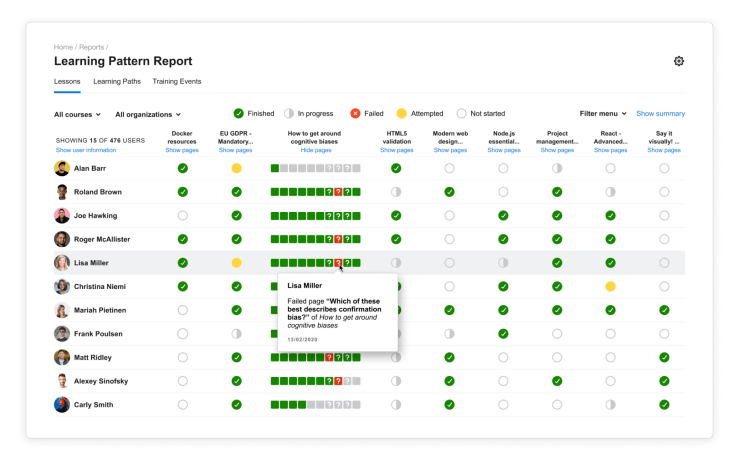This screenshot has height=464, width=739.
Task: Select user name Mariah Pietinen
Action: tap(100, 310)
